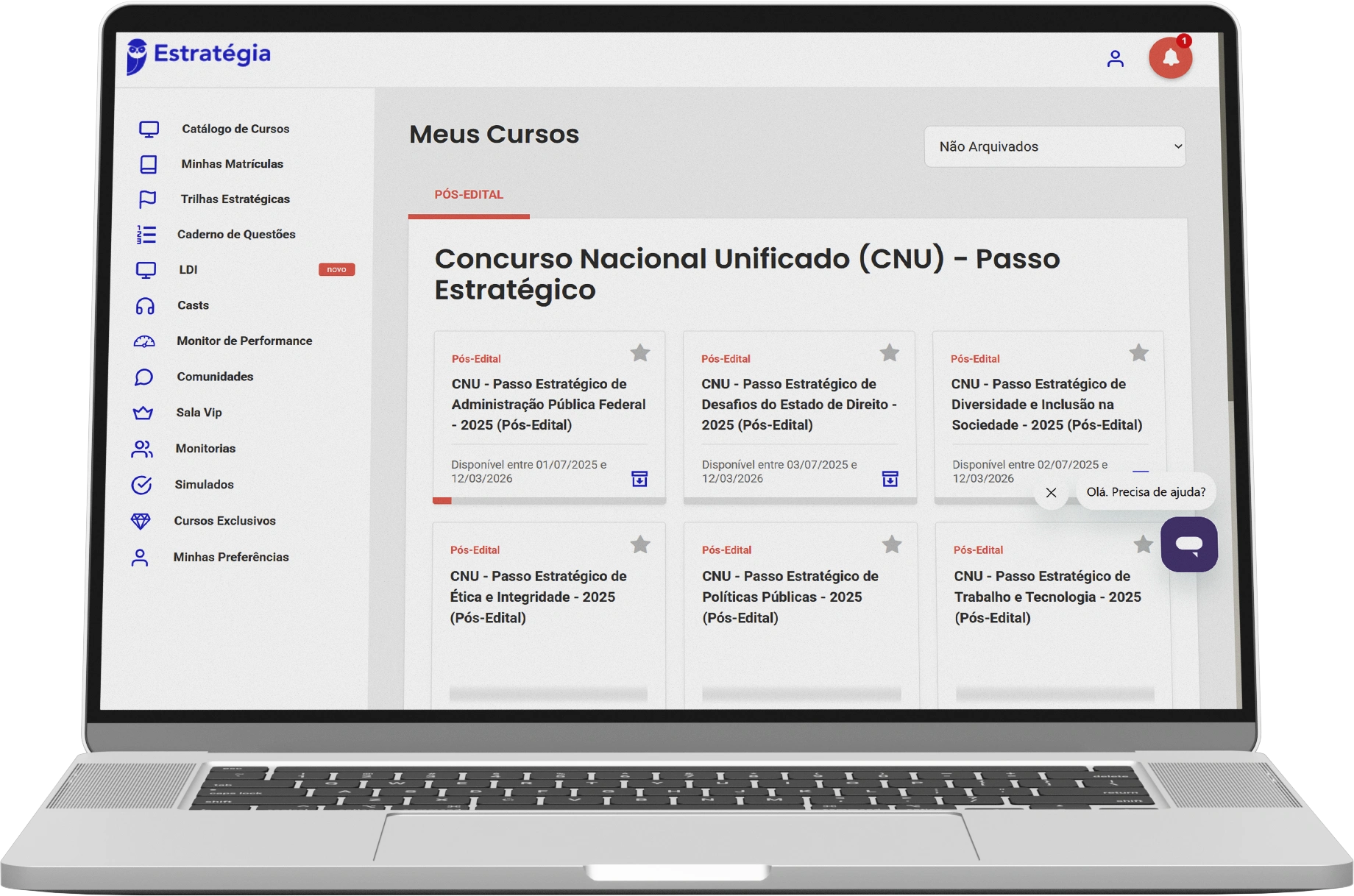Select the PÓS-EDITAL tab

[x=469, y=195]
